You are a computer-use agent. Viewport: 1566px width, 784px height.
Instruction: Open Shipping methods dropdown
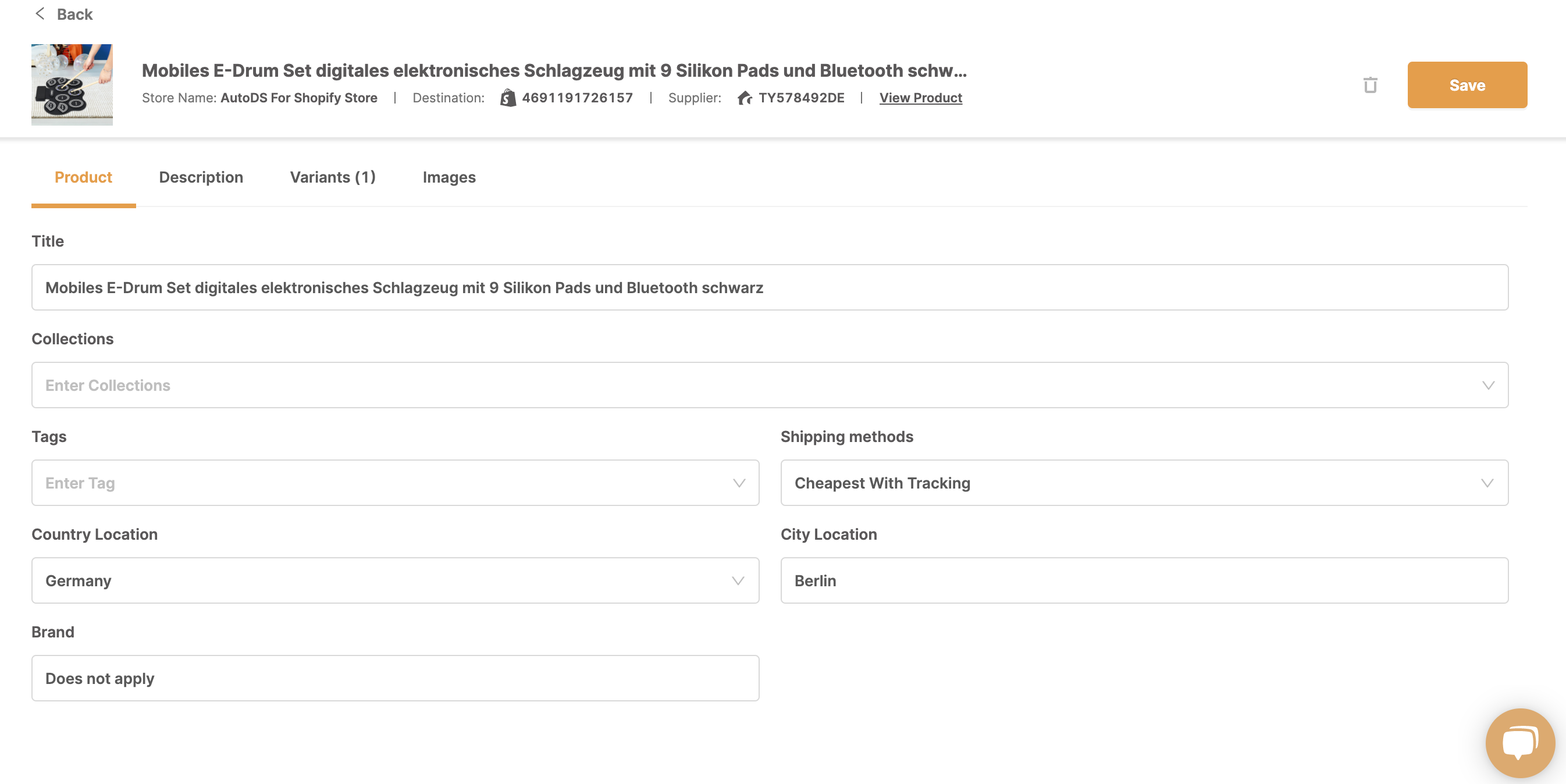(1144, 483)
